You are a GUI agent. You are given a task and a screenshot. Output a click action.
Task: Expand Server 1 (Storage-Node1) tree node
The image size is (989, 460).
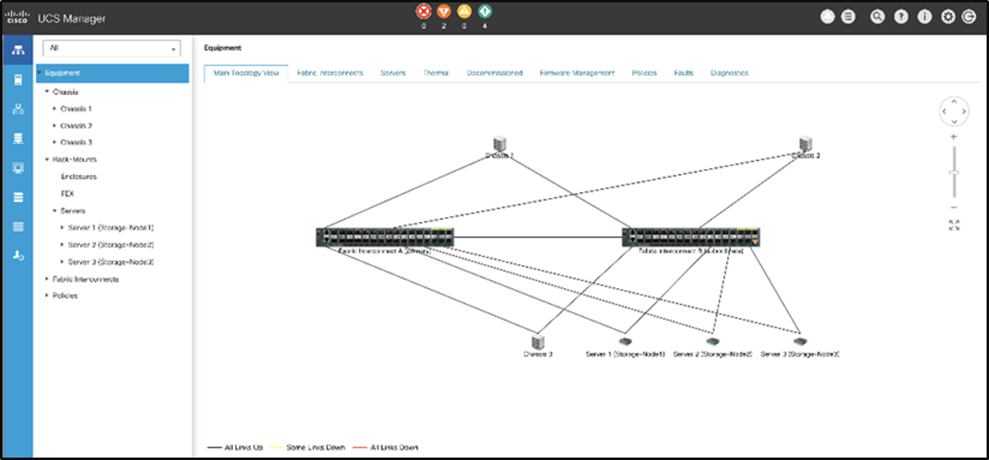tap(61, 227)
